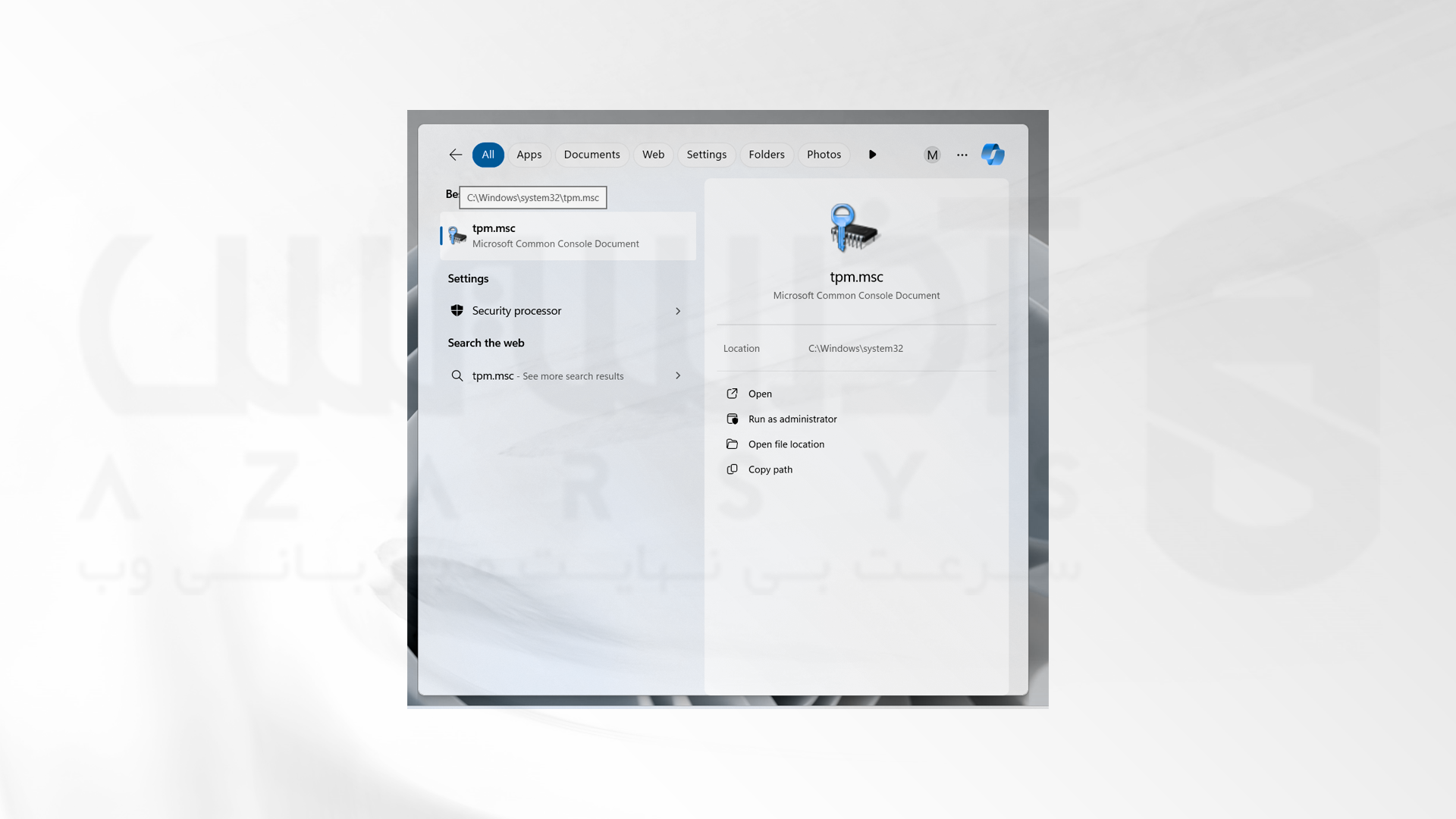Click the Photos filter tab
1456x819 pixels.
pos(824,154)
